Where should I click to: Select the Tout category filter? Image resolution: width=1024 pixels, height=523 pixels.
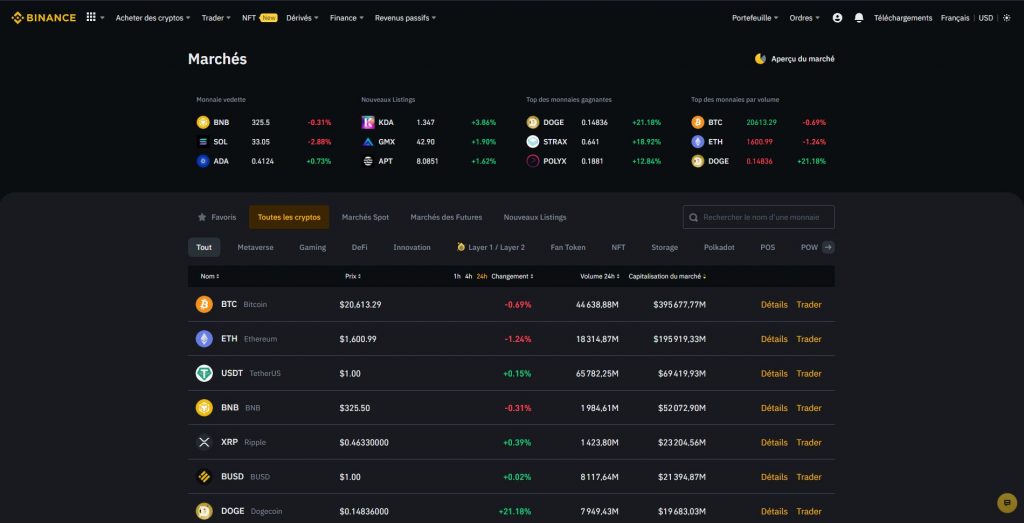pos(204,247)
